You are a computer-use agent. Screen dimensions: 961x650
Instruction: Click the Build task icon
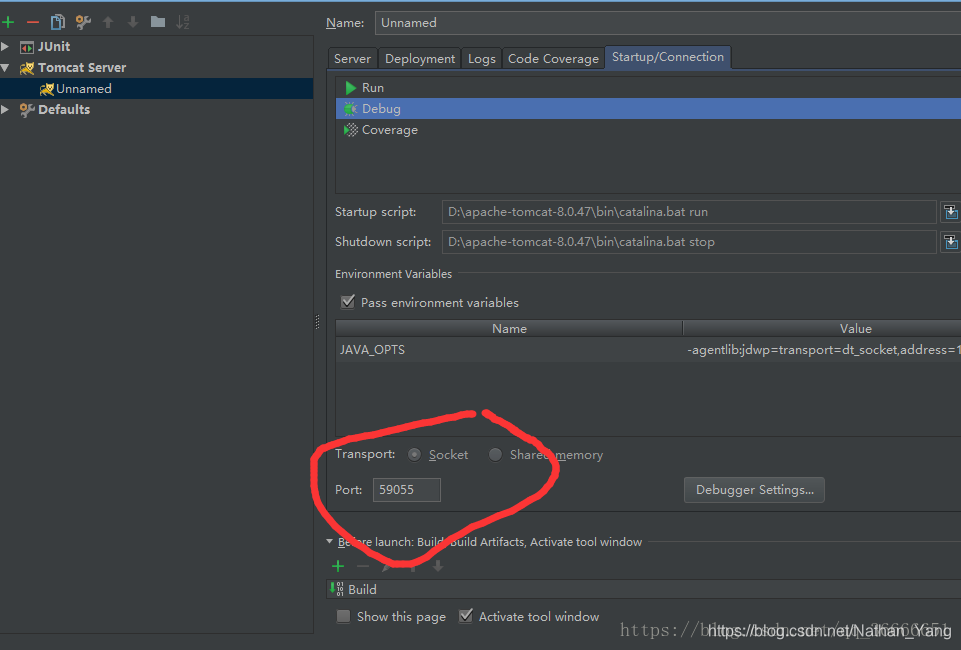[336, 589]
